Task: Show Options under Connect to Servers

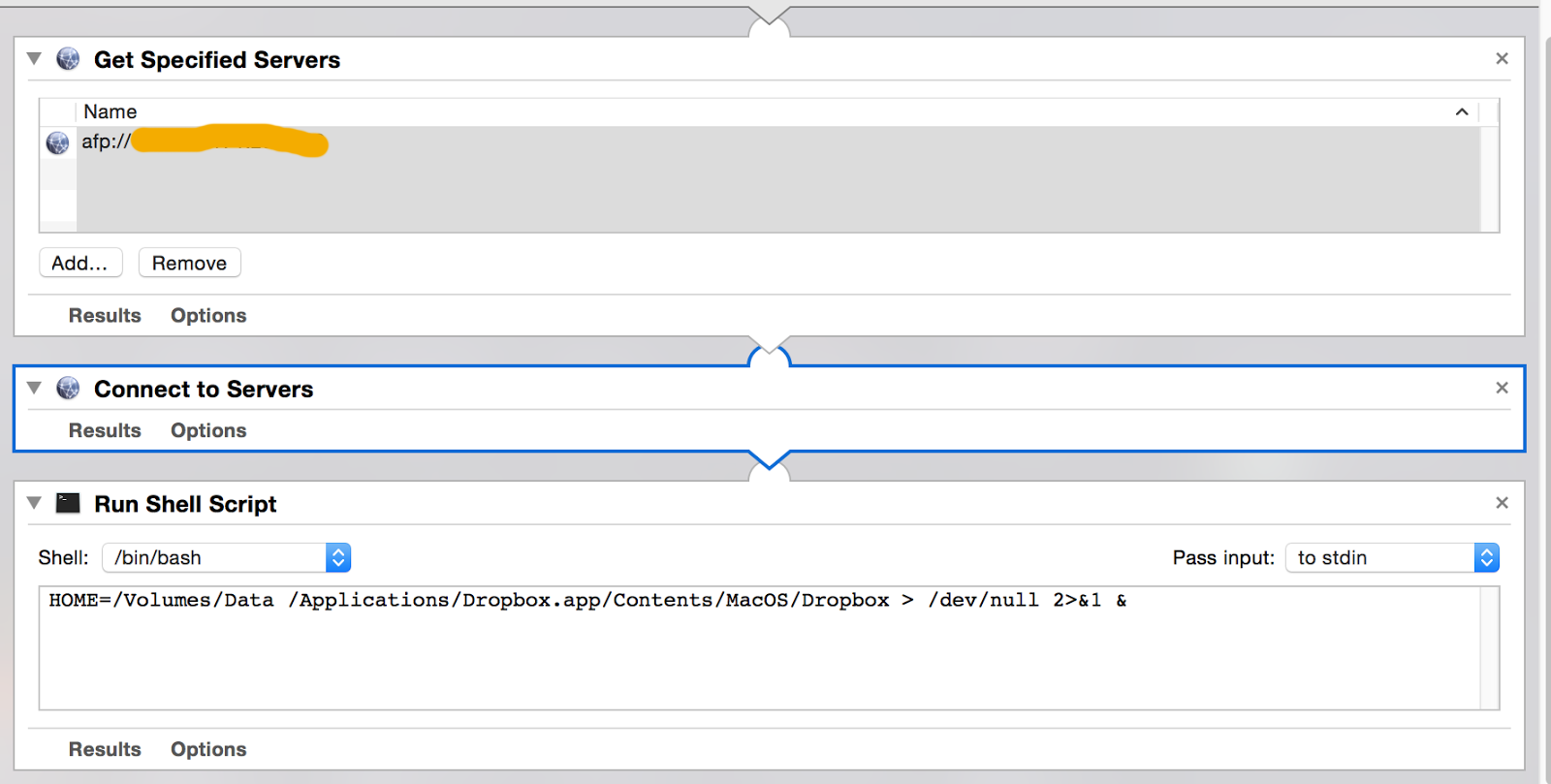Action: tap(208, 430)
